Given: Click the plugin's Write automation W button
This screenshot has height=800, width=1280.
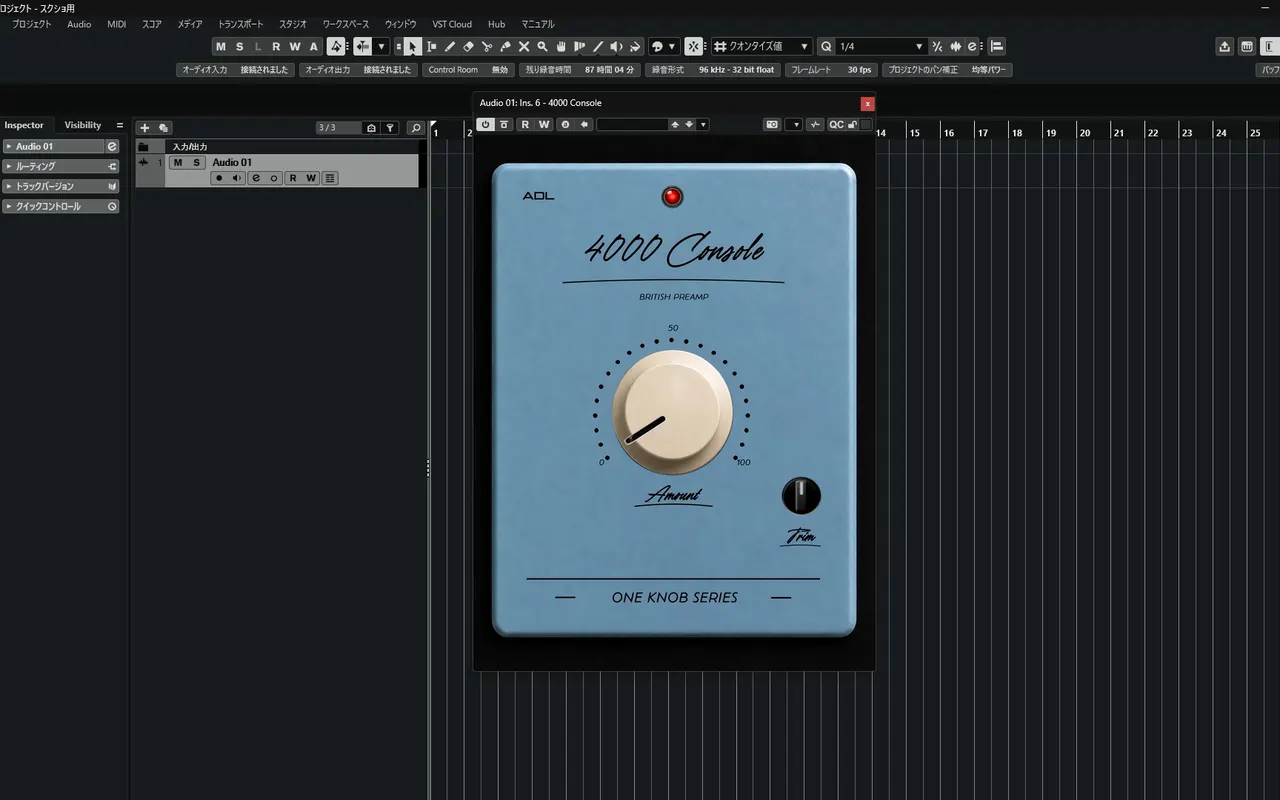Looking at the screenshot, I should (543, 125).
